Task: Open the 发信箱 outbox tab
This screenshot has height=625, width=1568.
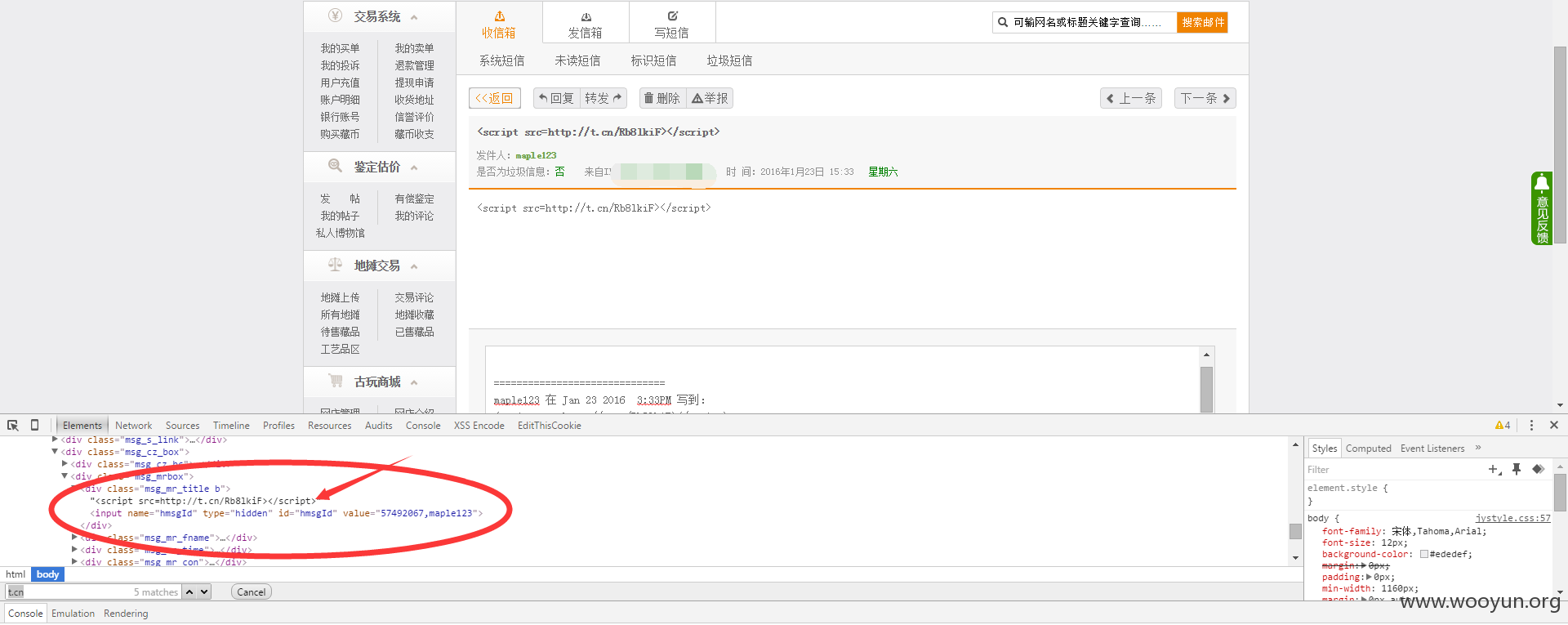Action: click(586, 25)
